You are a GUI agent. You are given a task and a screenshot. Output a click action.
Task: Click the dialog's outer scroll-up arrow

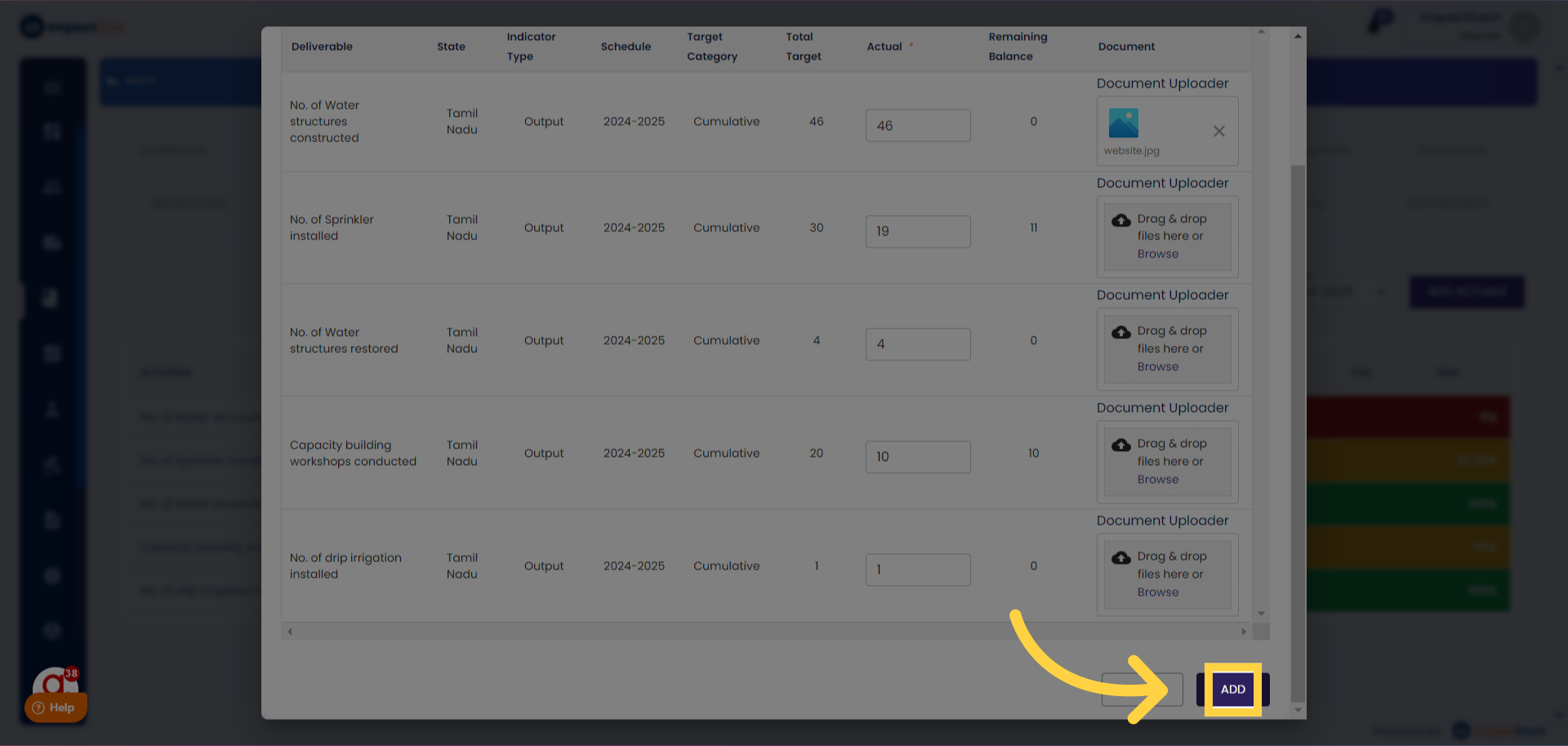(x=1298, y=36)
